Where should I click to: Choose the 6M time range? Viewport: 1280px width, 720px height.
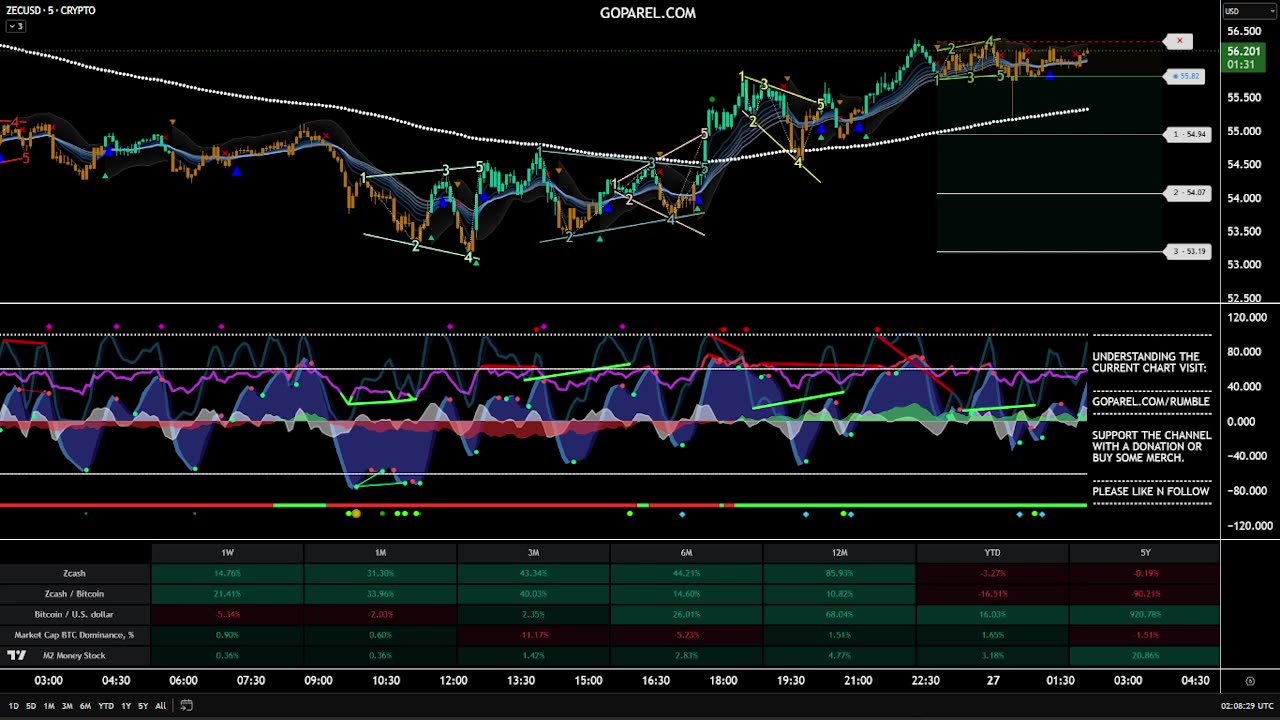[85, 706]
